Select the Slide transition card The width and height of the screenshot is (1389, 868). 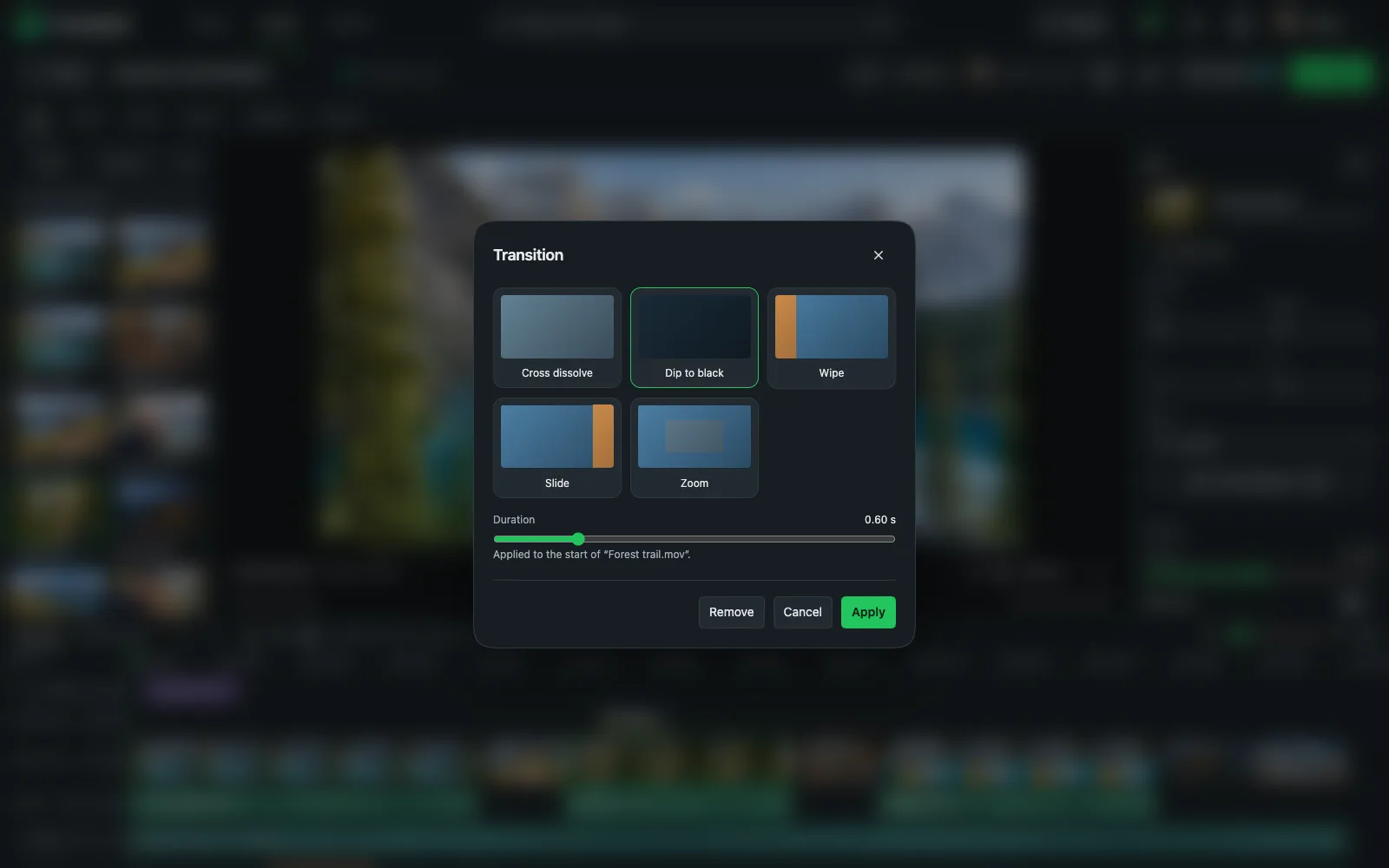click(x=557, y=448)
